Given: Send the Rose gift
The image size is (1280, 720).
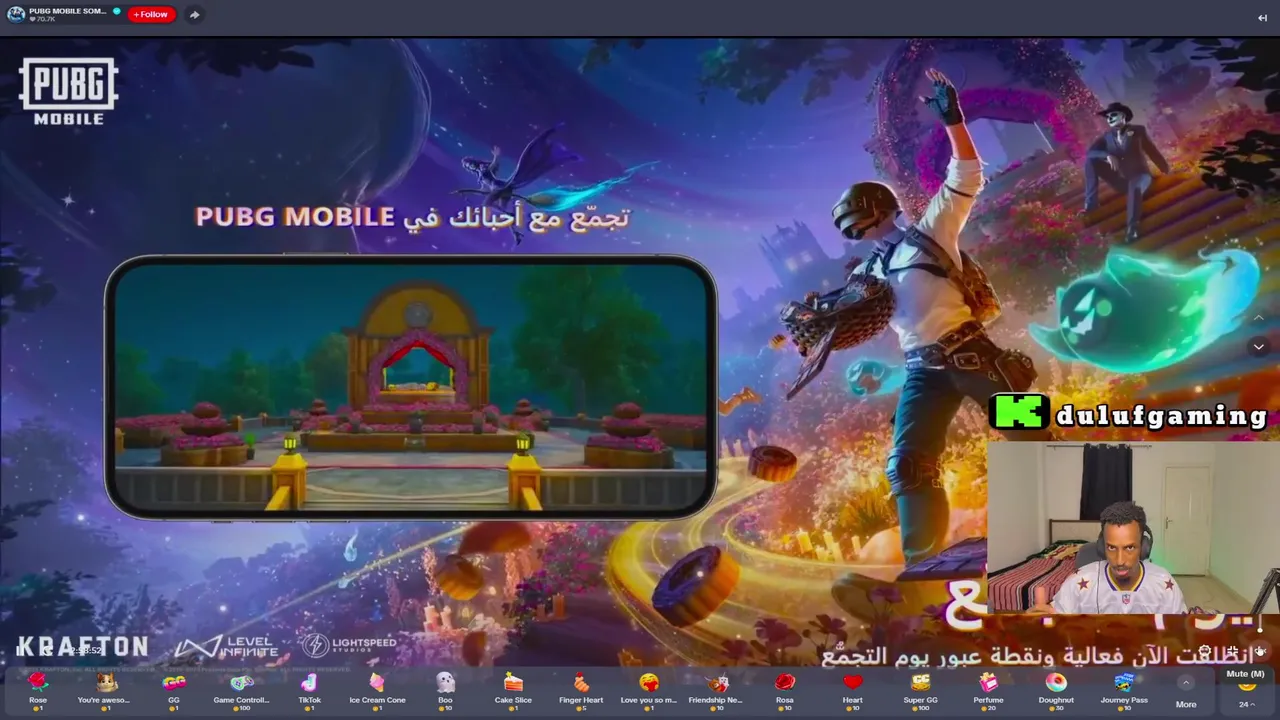Looking at the screenshot, I should (x=38, y=690).
